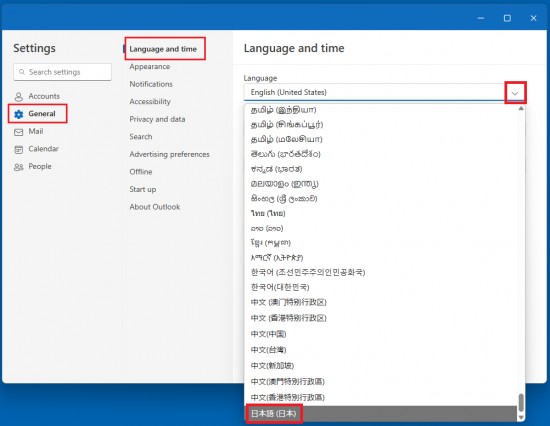The image size is (550, 426).
Task: Select ไทย (ไทย) language option
Action: click(381, 213)
